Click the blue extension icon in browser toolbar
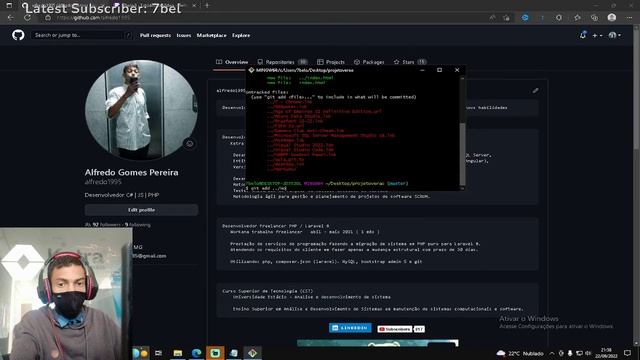 pos(525,18)
